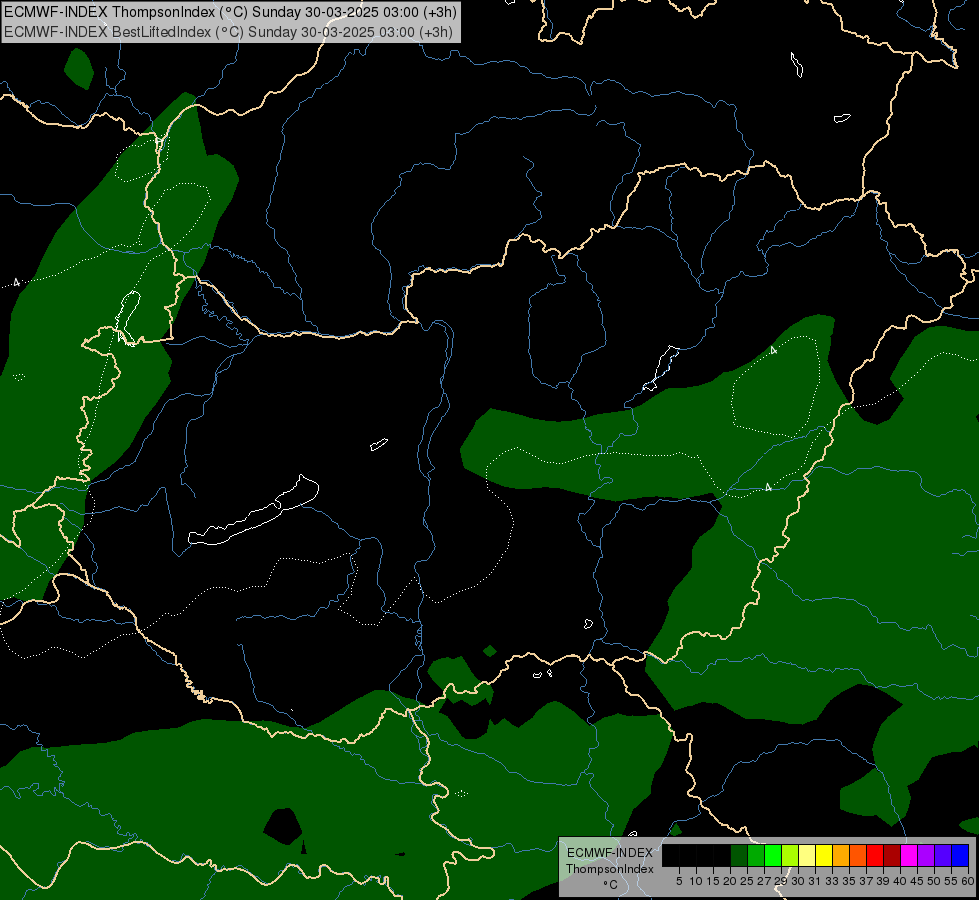
Task: Click the legend value "20"
Action: [x=730, y=881]
